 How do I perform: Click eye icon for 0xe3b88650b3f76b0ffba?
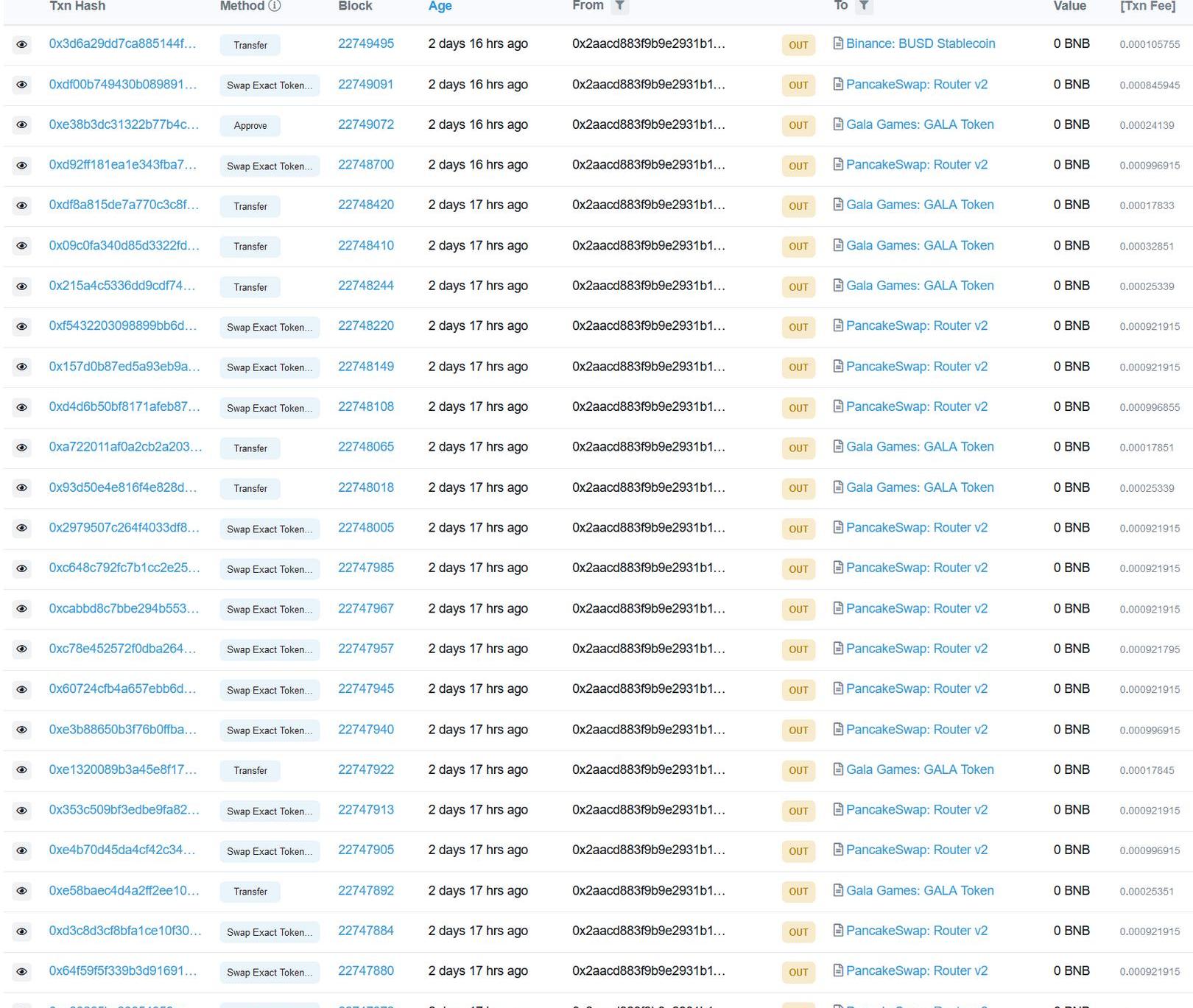point(22,730)
